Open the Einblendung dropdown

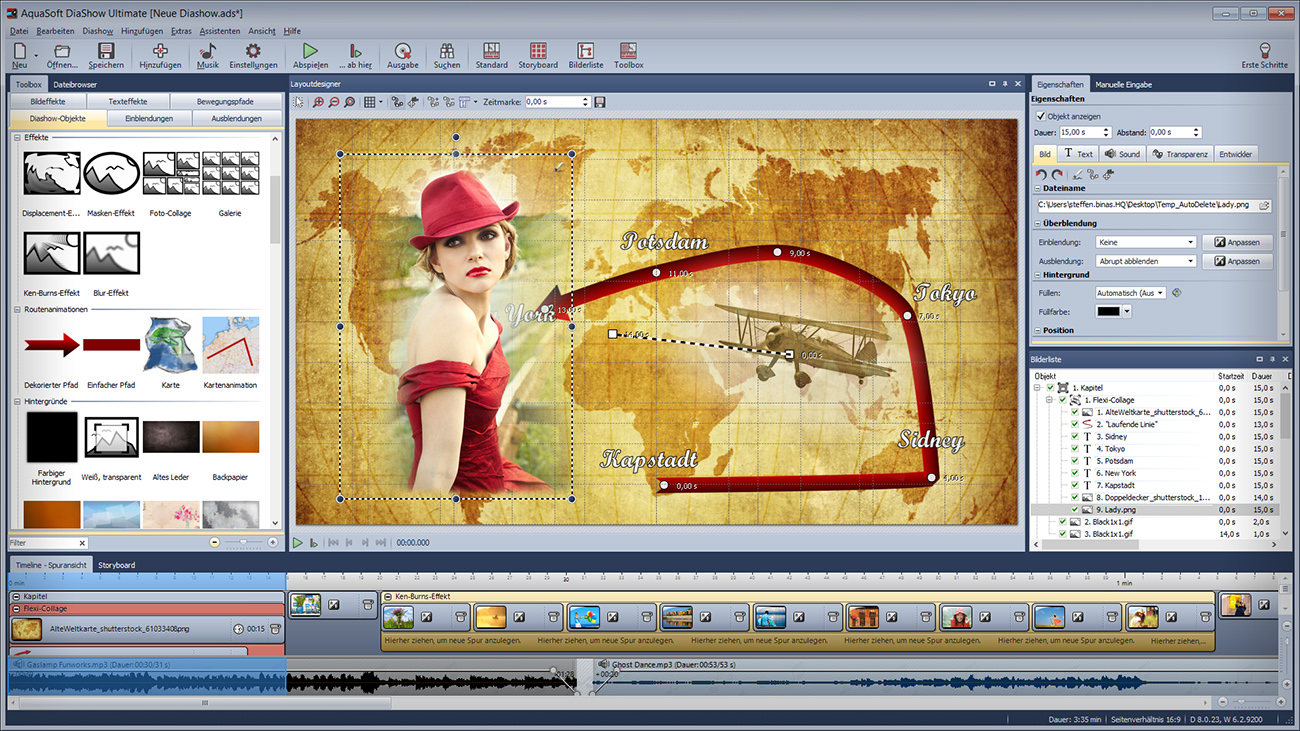coord(1145,242)
